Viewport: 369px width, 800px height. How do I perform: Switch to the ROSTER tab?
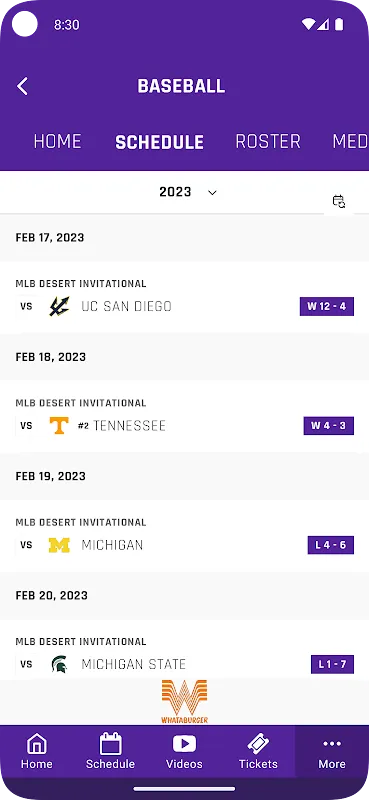(268, 141)
